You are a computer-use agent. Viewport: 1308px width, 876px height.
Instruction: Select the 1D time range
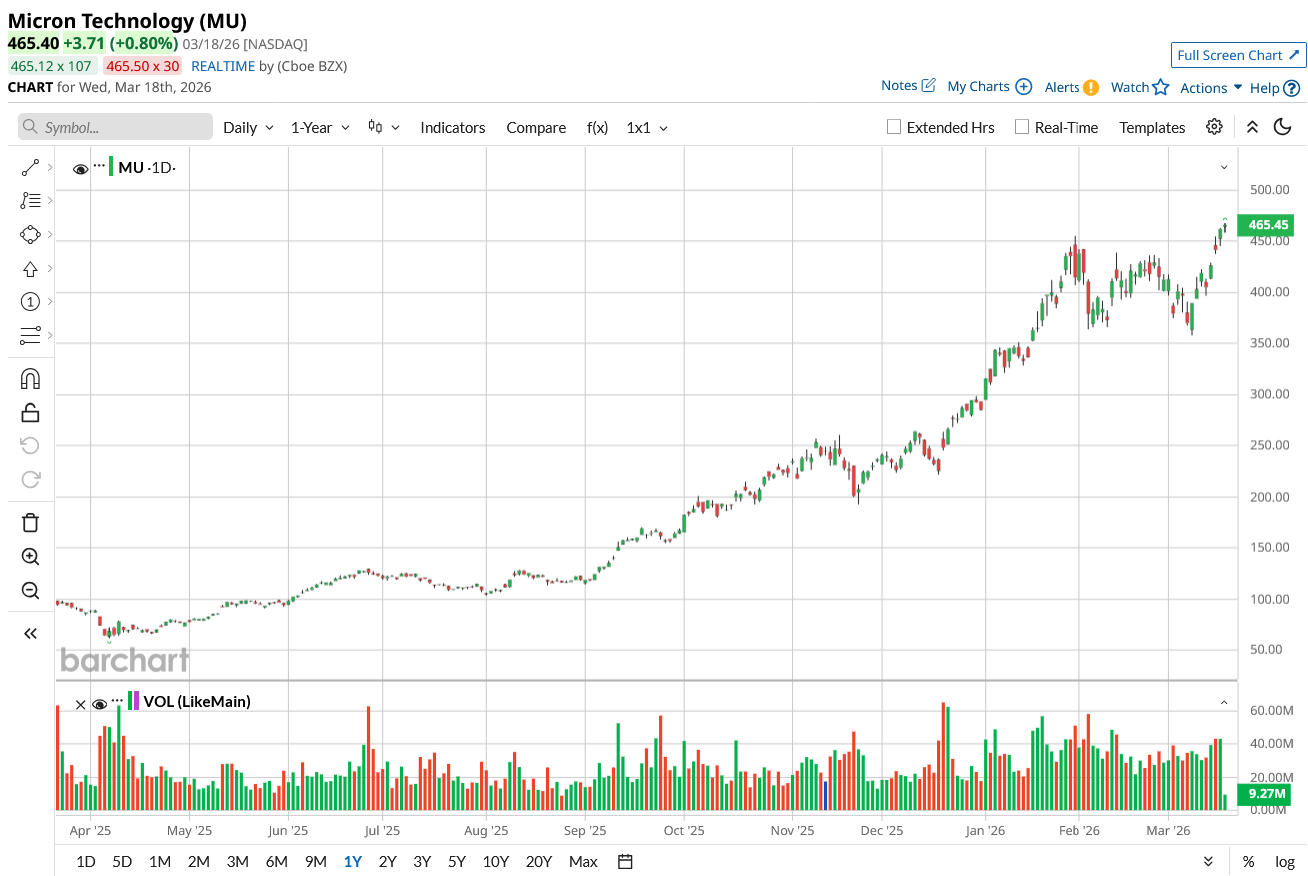86,862
